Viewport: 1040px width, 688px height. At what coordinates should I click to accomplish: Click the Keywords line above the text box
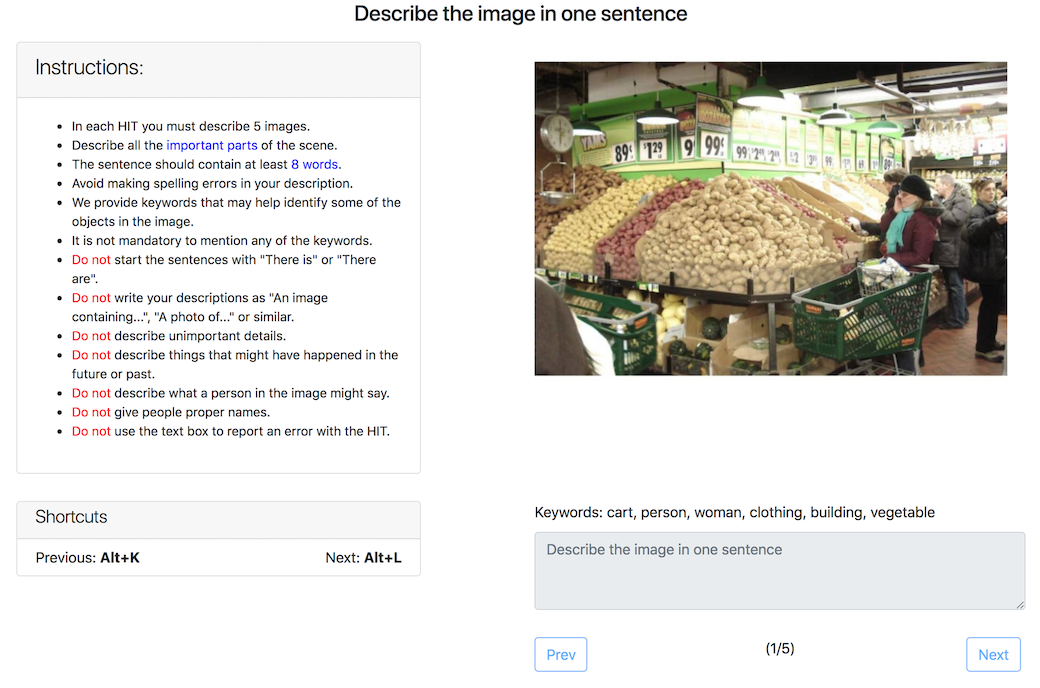pyautogui.click(x=734, y=512)
